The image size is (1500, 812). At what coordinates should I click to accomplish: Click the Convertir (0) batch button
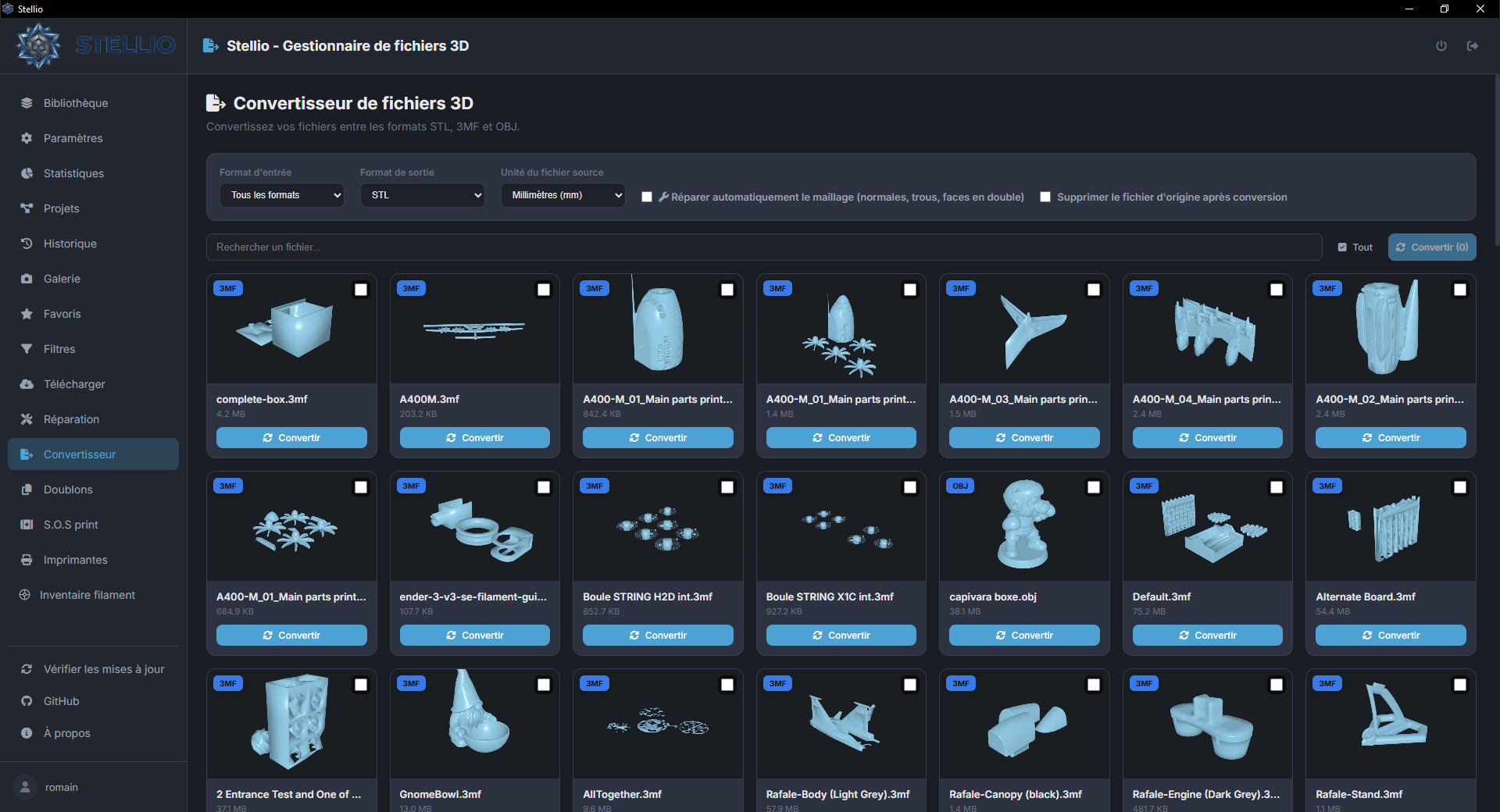(1432, 248)
